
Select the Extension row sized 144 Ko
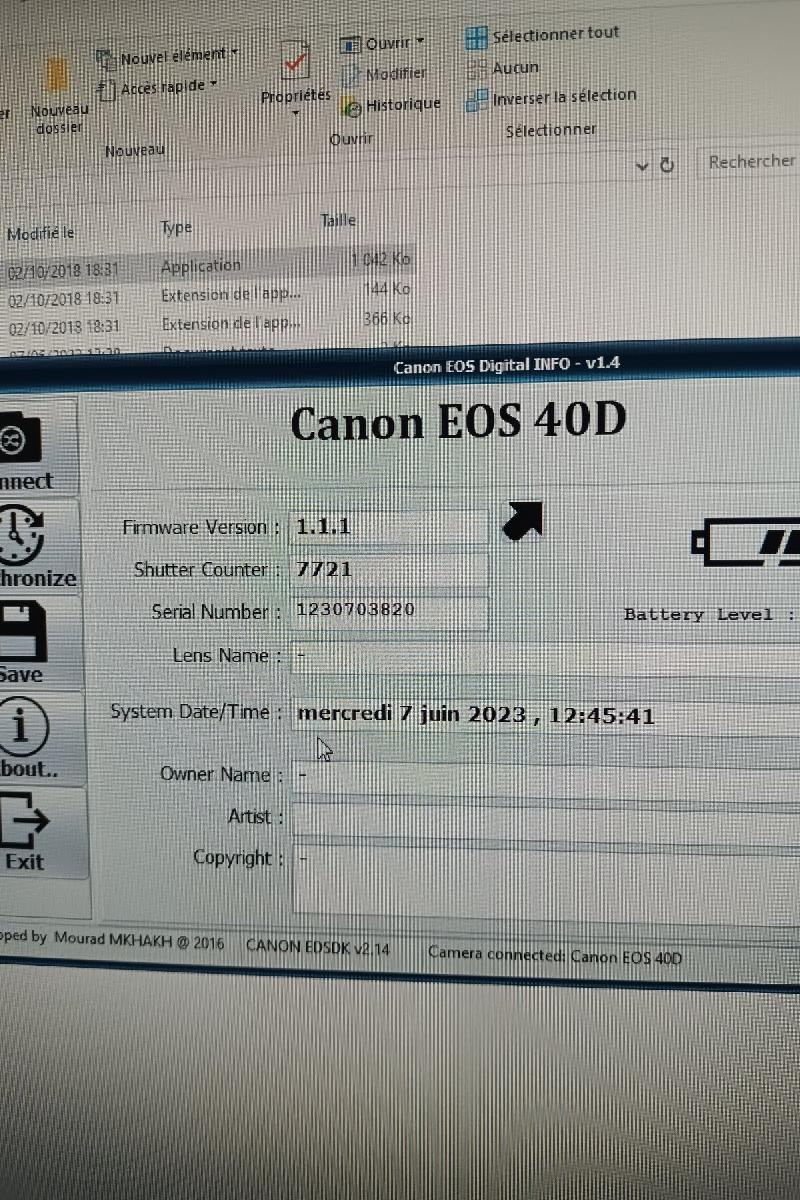click(208, 295)
